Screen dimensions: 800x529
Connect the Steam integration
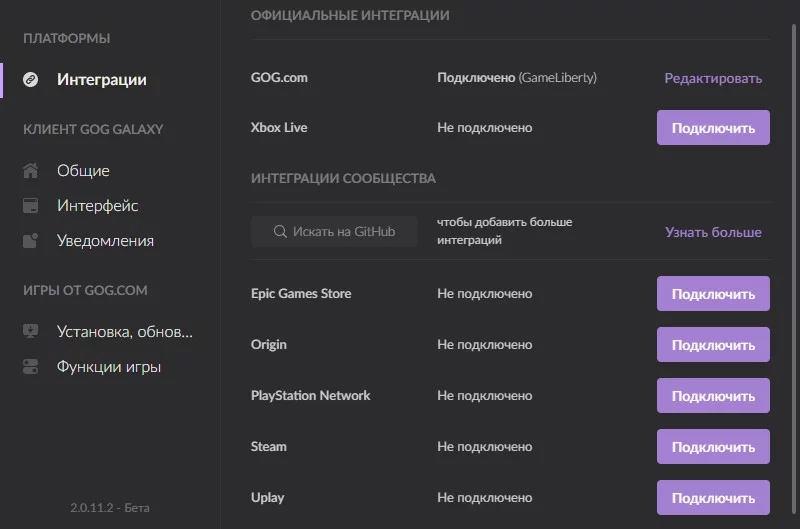713,446
